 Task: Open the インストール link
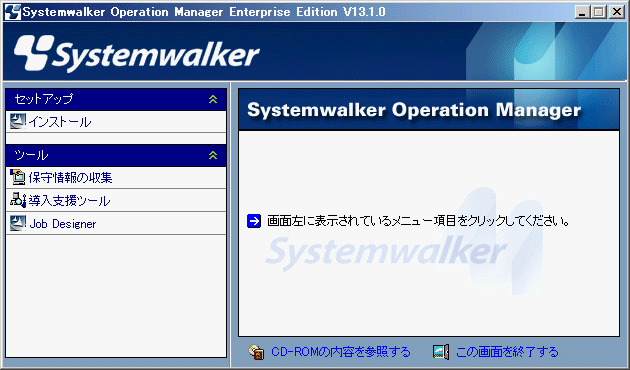[x=60, y=122]
